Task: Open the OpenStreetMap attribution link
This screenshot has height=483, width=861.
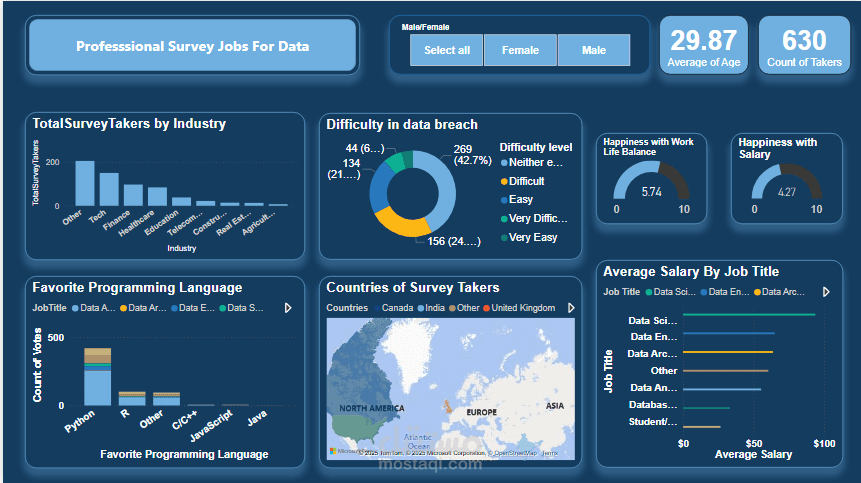Action: click(515, 453)
